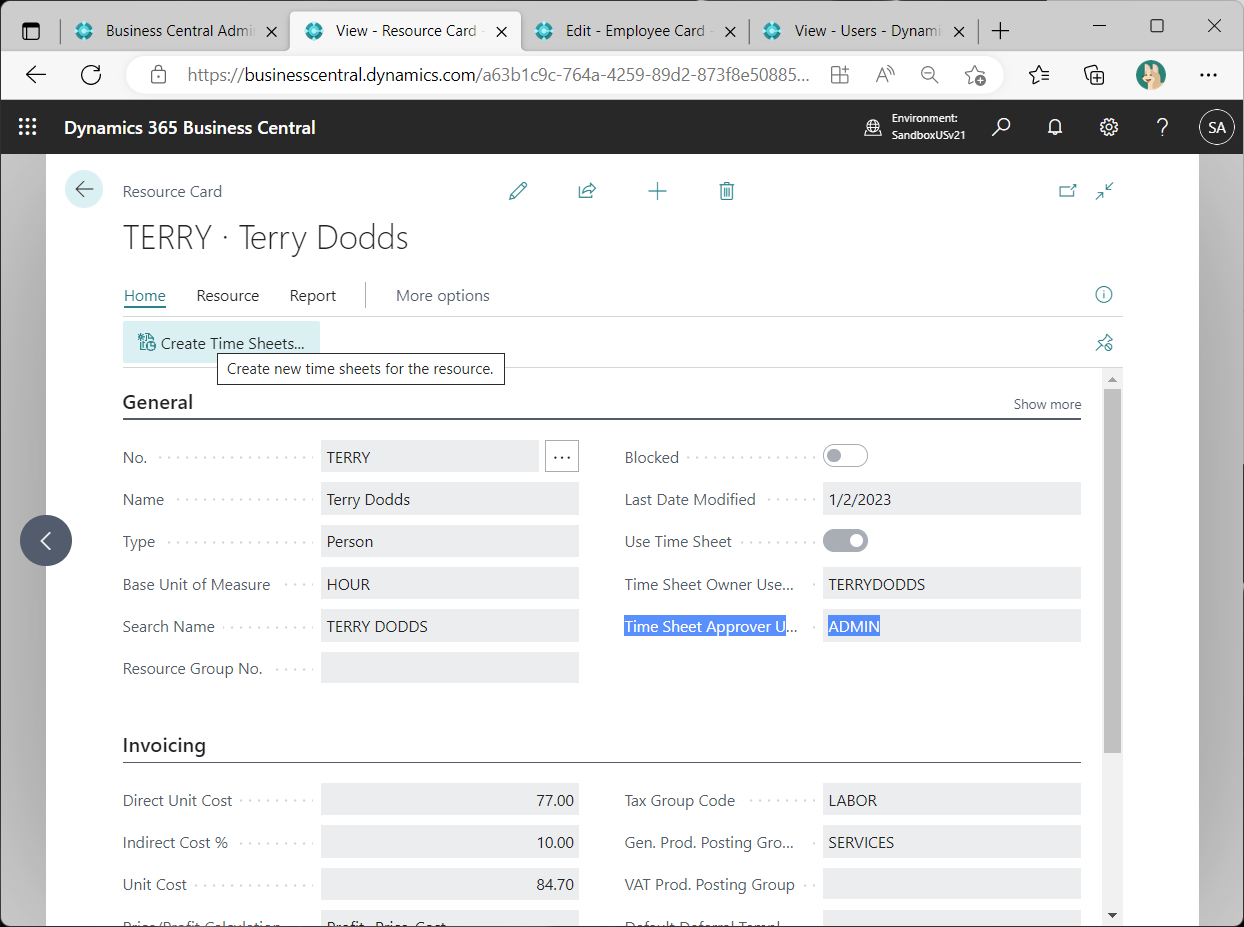Click the Time Sheet Approver field containing ADMIN
This screenshot has width=1244, height=927.
click(950, 626)
